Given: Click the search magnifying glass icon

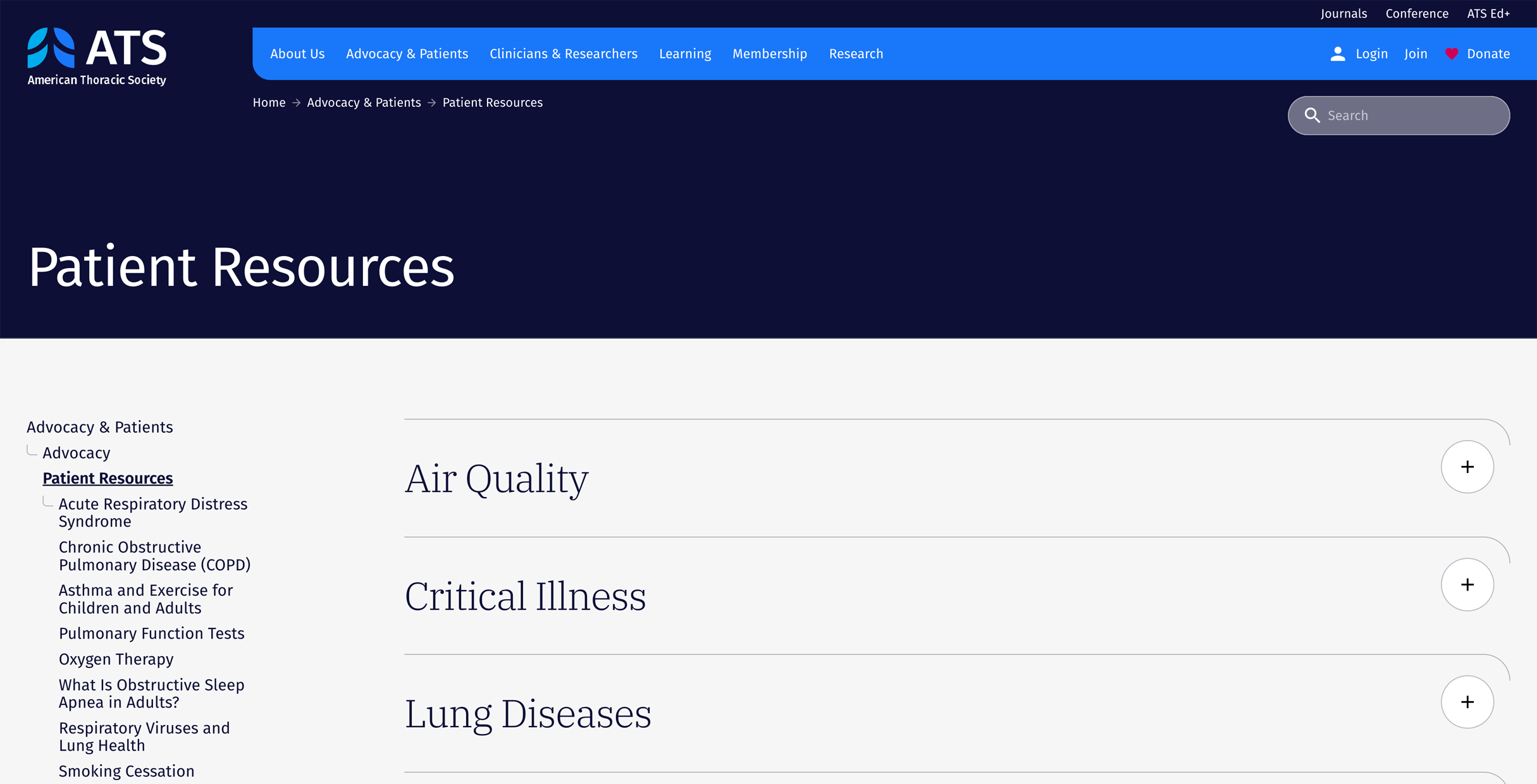Looking at the screenshot, I should [x=1312, y=116].
